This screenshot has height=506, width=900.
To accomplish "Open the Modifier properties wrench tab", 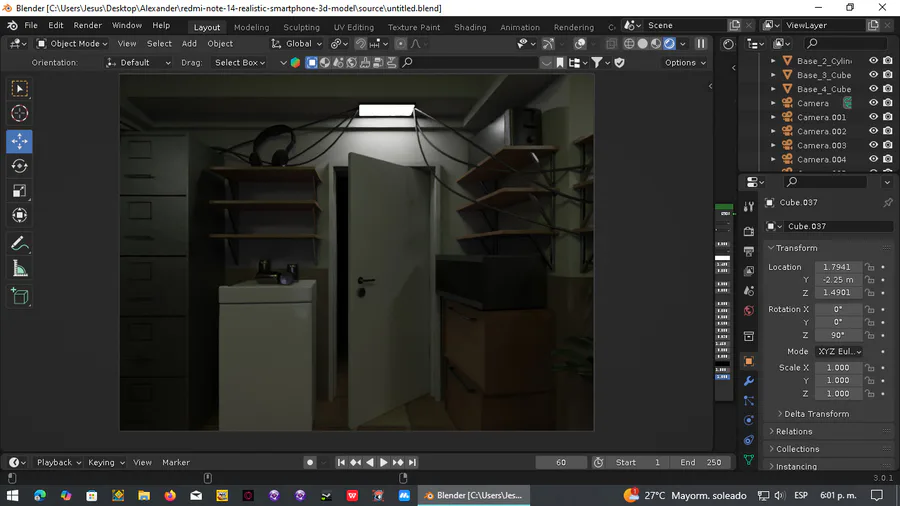I will pos(748,381).
